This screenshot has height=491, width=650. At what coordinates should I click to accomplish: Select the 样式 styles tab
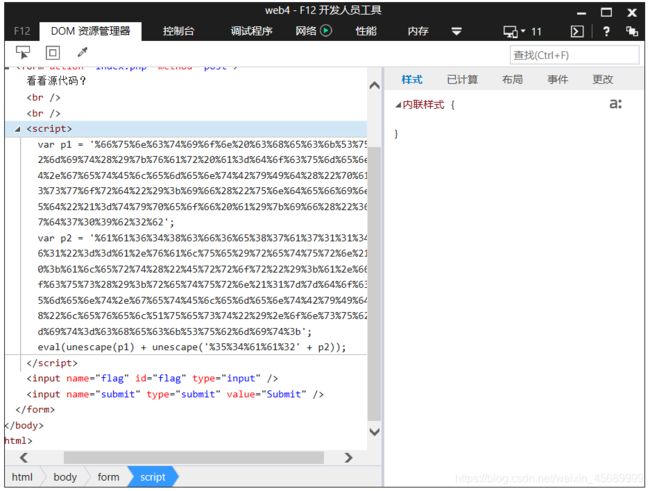[x=412, y=79]
